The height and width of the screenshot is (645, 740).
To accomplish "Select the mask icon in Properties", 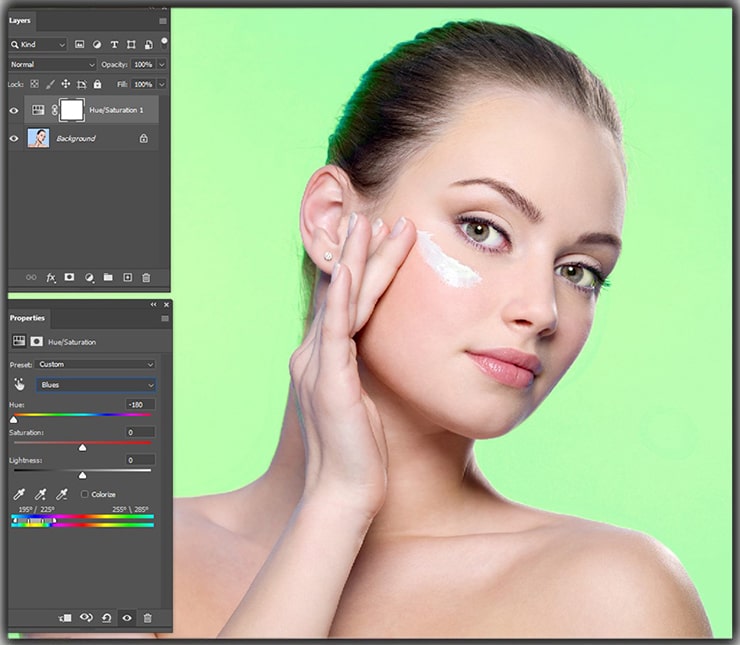I will (x=36, y=341).
